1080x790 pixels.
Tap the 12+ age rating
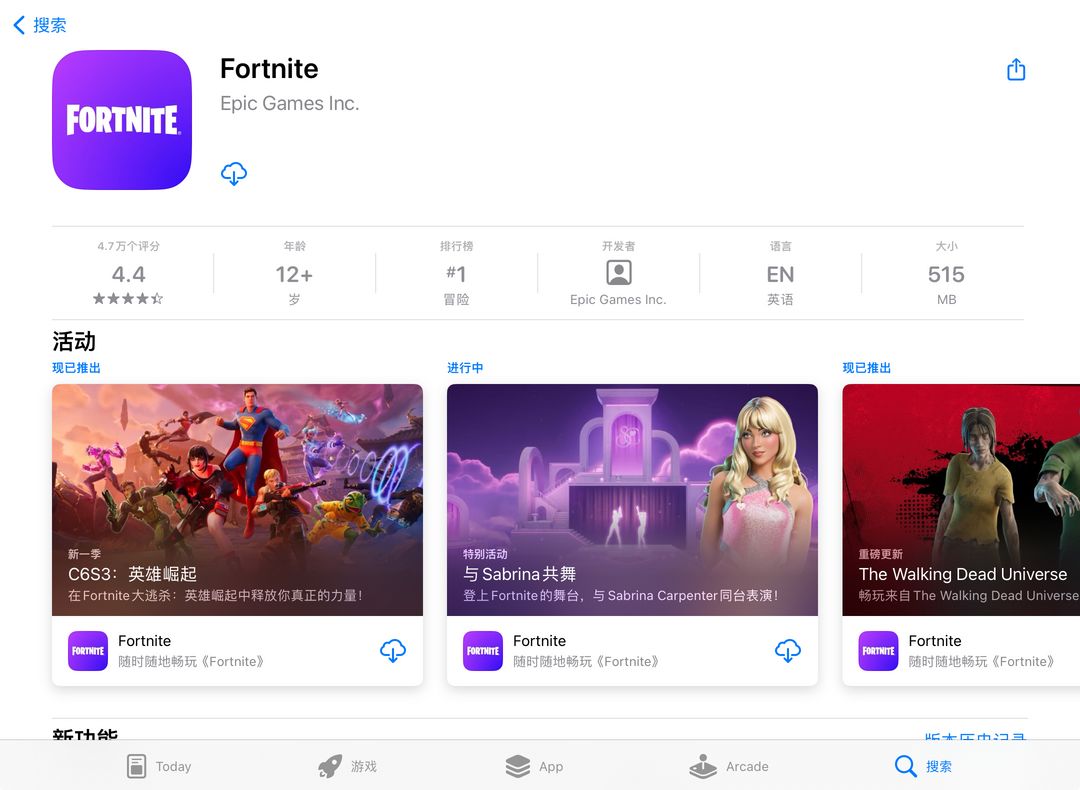pyautogui.click(x=294, y=274)
